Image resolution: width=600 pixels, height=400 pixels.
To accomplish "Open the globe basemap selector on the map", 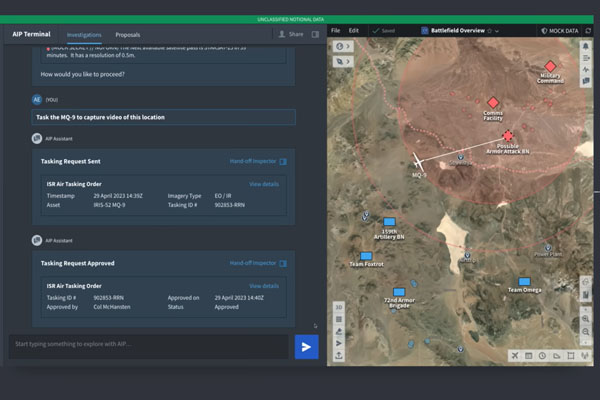I will (342, 46).
